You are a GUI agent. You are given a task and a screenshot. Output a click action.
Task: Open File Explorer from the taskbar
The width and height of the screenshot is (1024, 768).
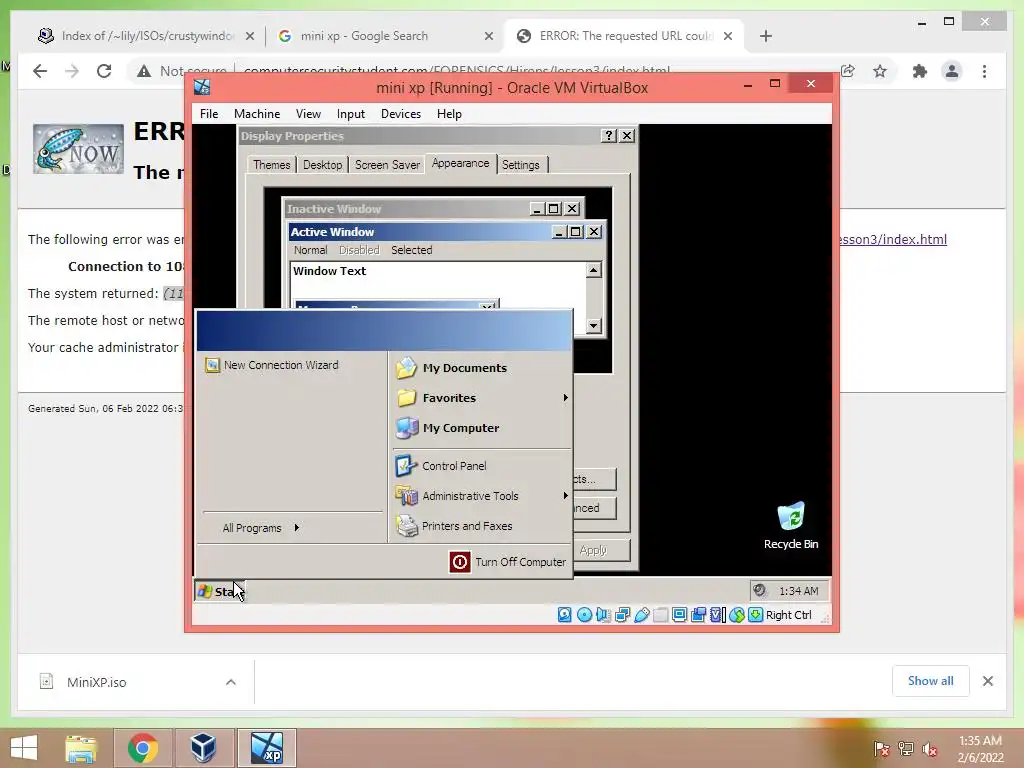[x=81, y=748]
